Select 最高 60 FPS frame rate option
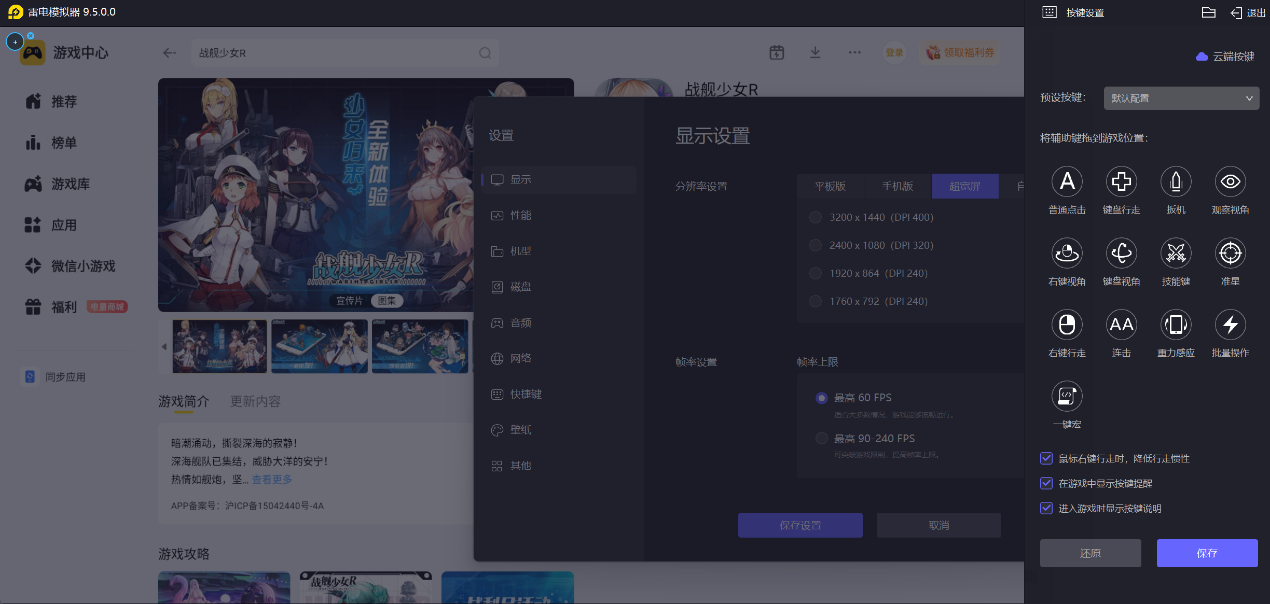Viewport: 1270px width, 604px height. 822,397
